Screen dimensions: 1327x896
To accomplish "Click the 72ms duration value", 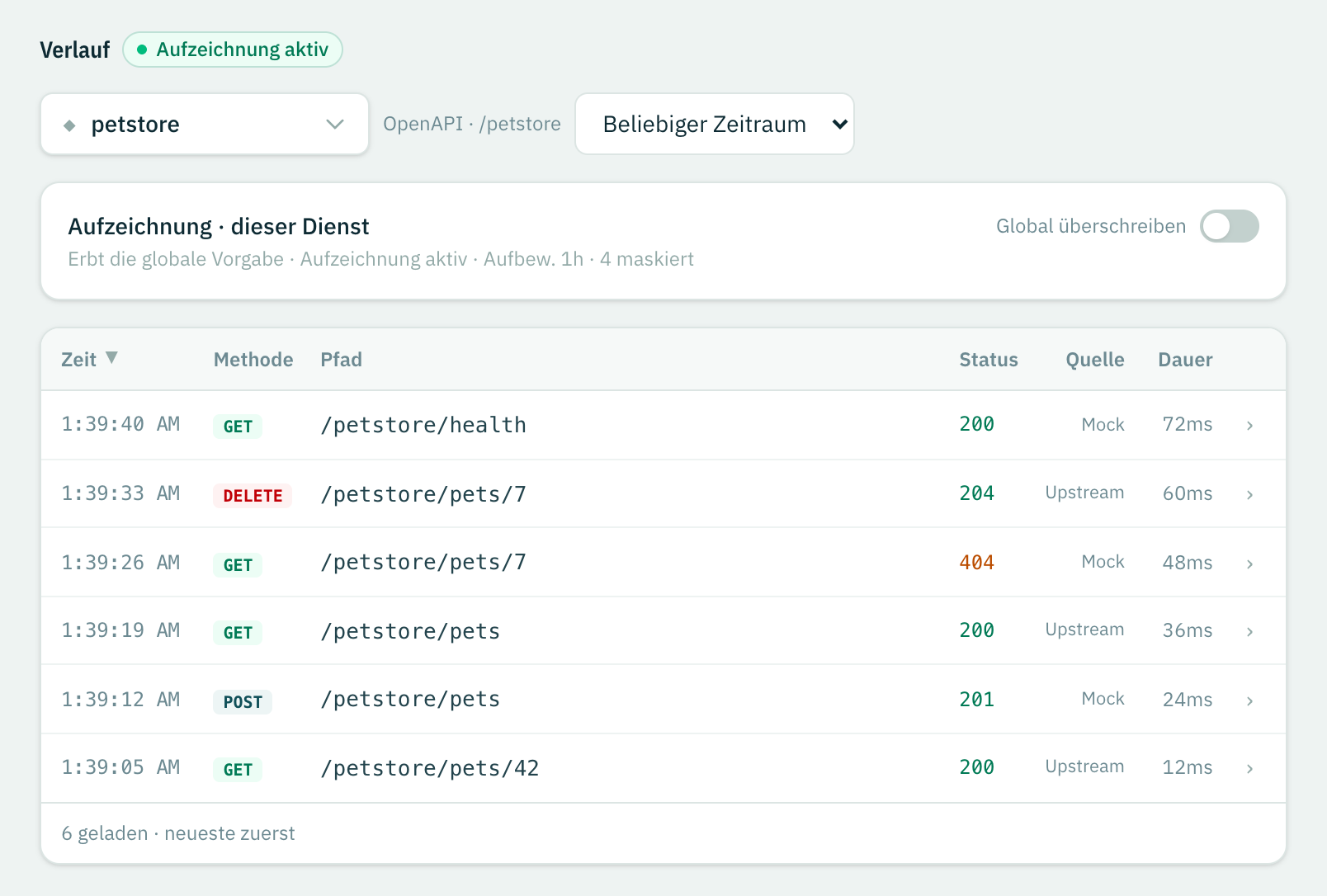I will (1188, 424).
